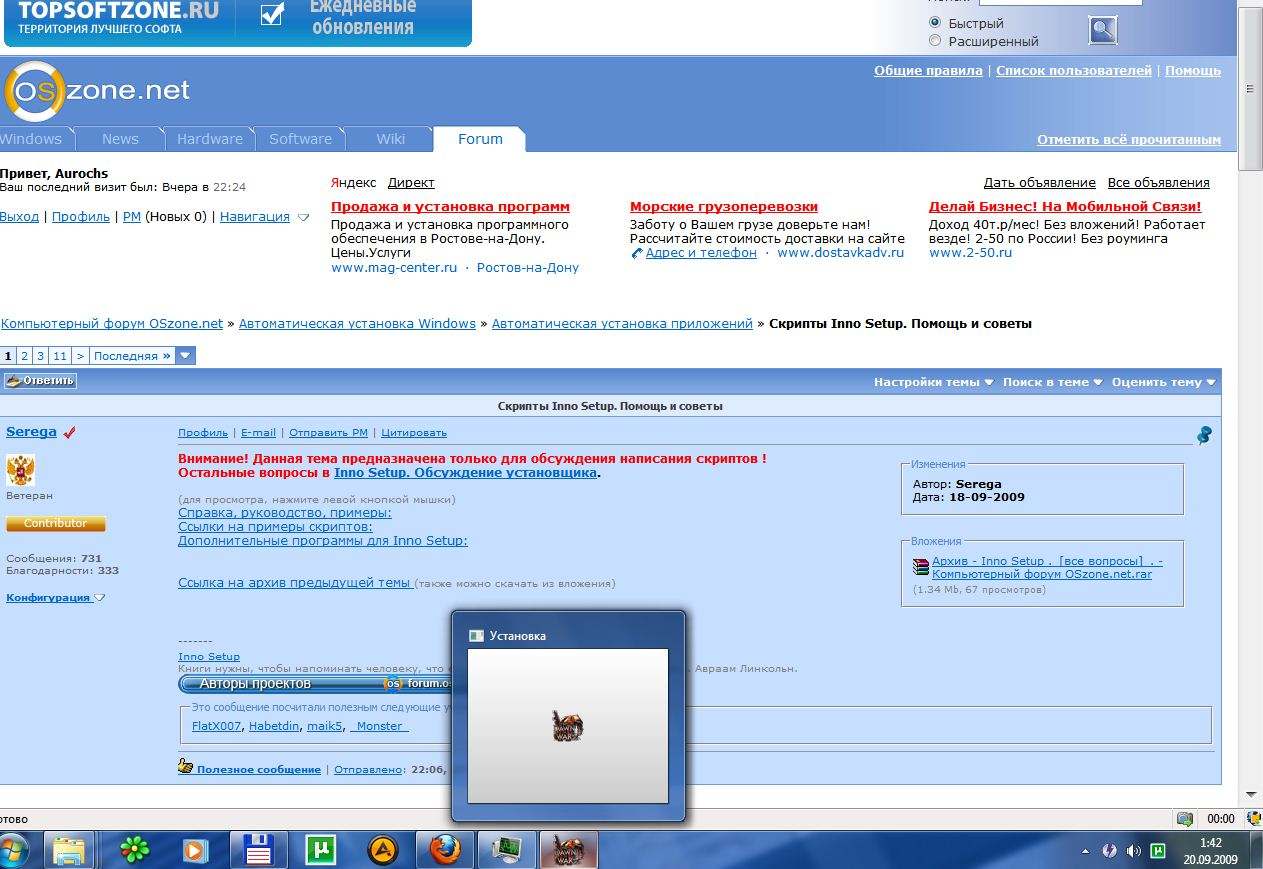This screenshot has width=1263, height=869.
Task: Open the Hardware tab
Action: [210, 139]
